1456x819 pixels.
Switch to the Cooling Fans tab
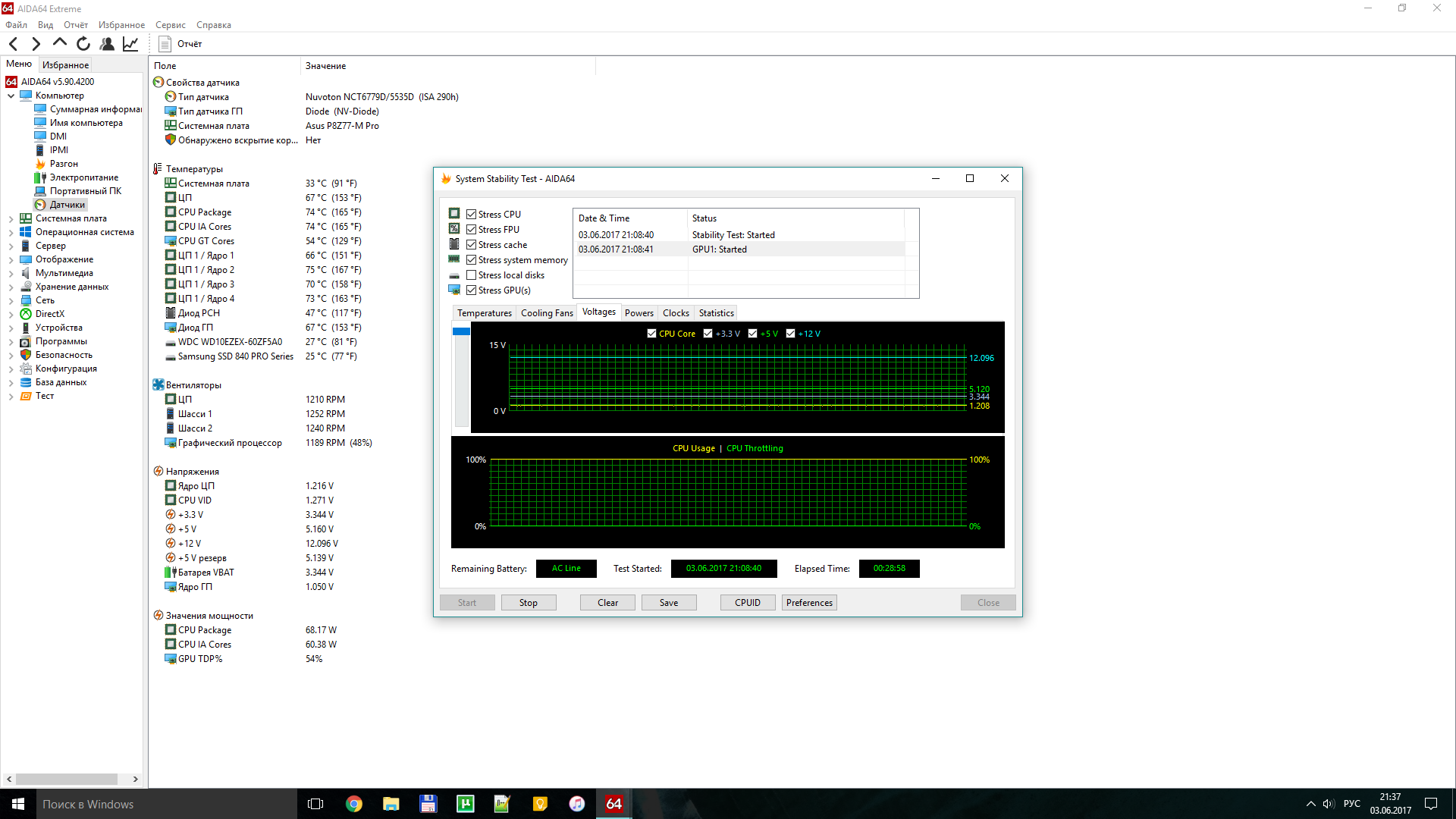(546, 313)
